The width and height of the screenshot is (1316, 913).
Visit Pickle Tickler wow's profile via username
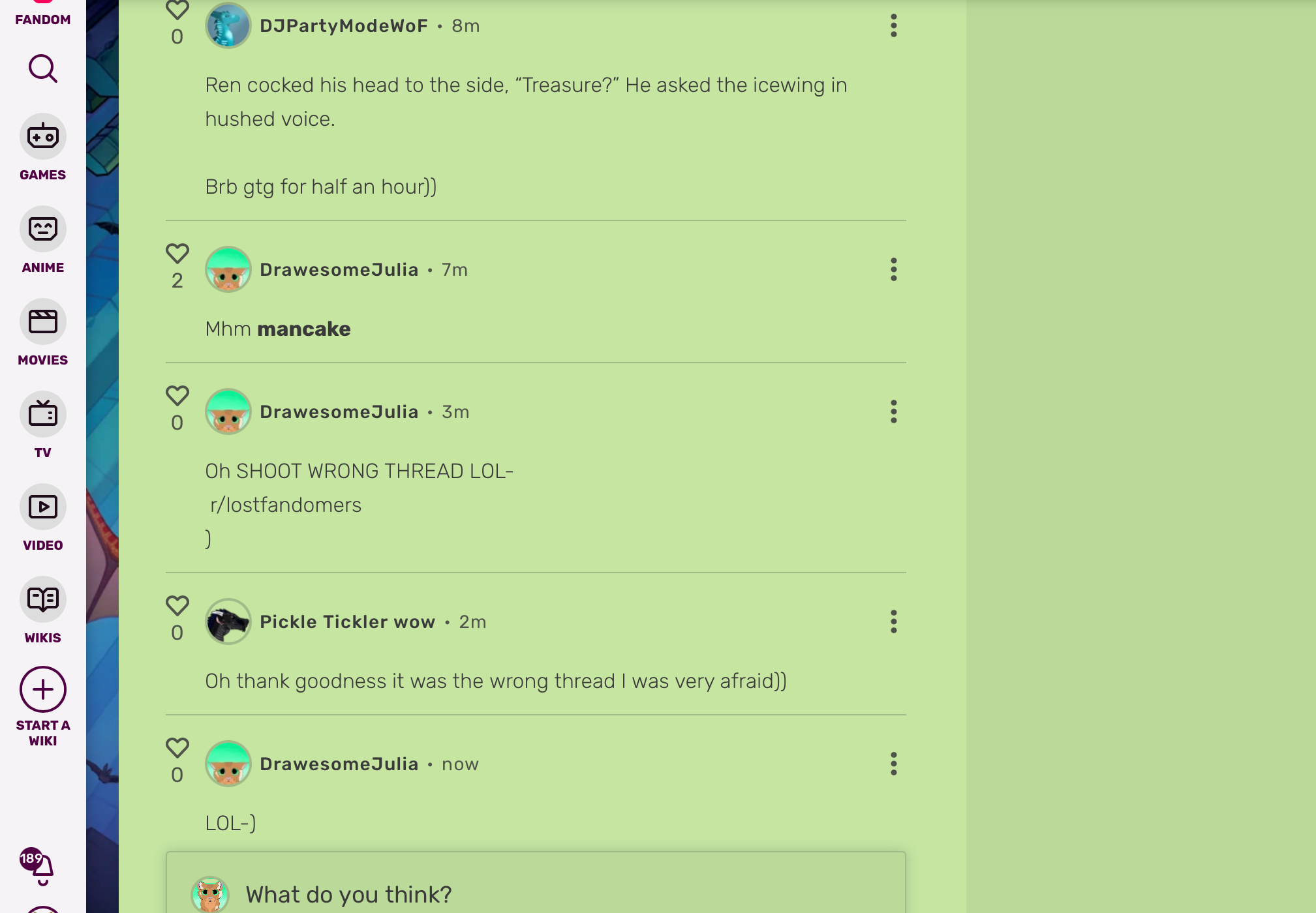tap(348, 621)
